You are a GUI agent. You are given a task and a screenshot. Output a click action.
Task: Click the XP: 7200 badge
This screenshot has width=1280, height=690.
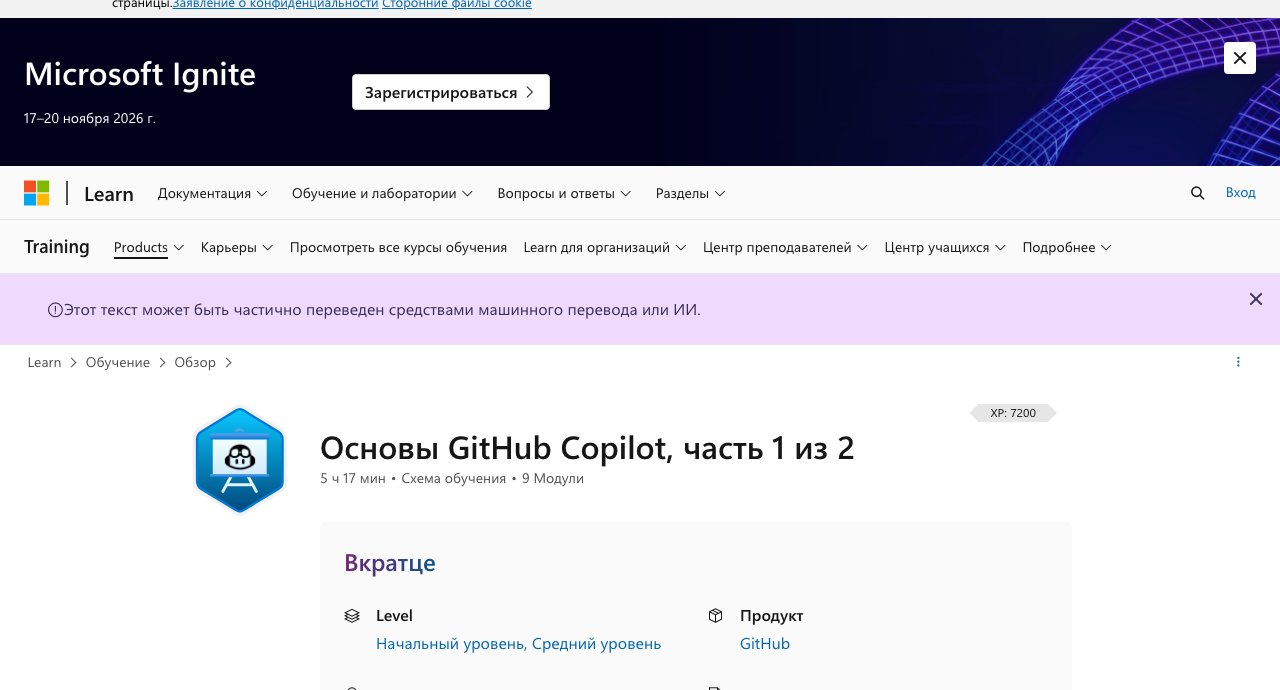click(x=1013, y=413)
